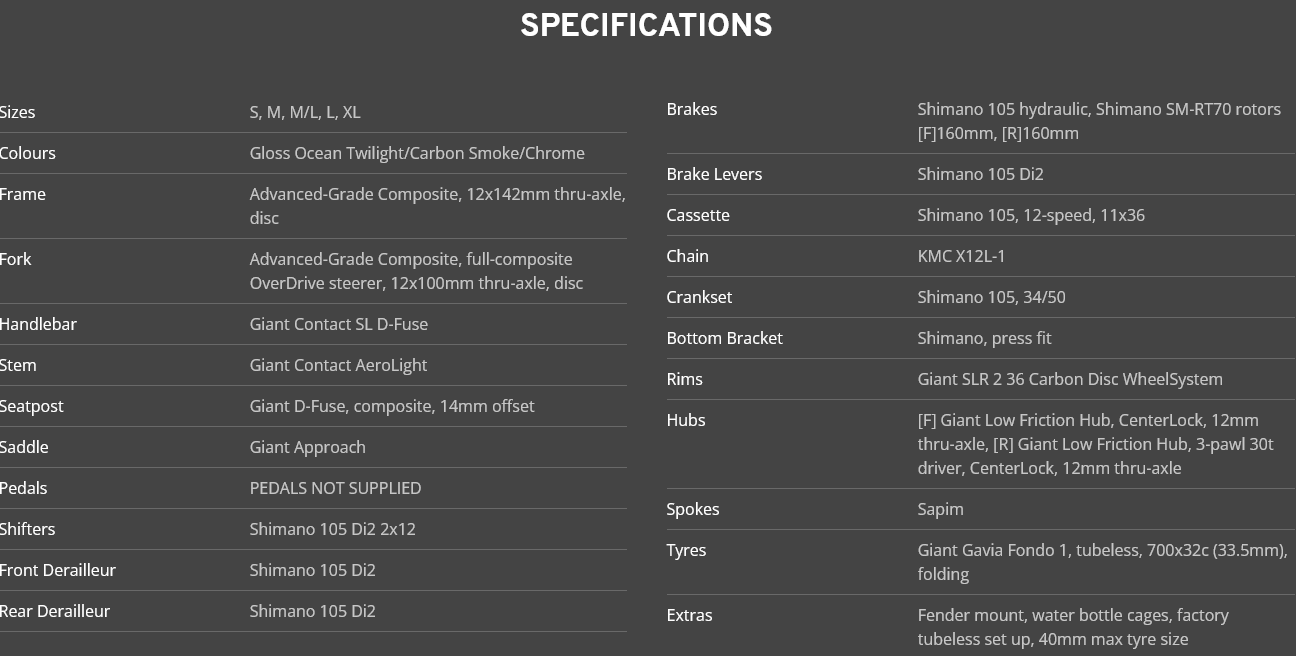Click the PEDALS NOT SUPPLIED text
This screenshot has width=1296, height=656.
335,488
